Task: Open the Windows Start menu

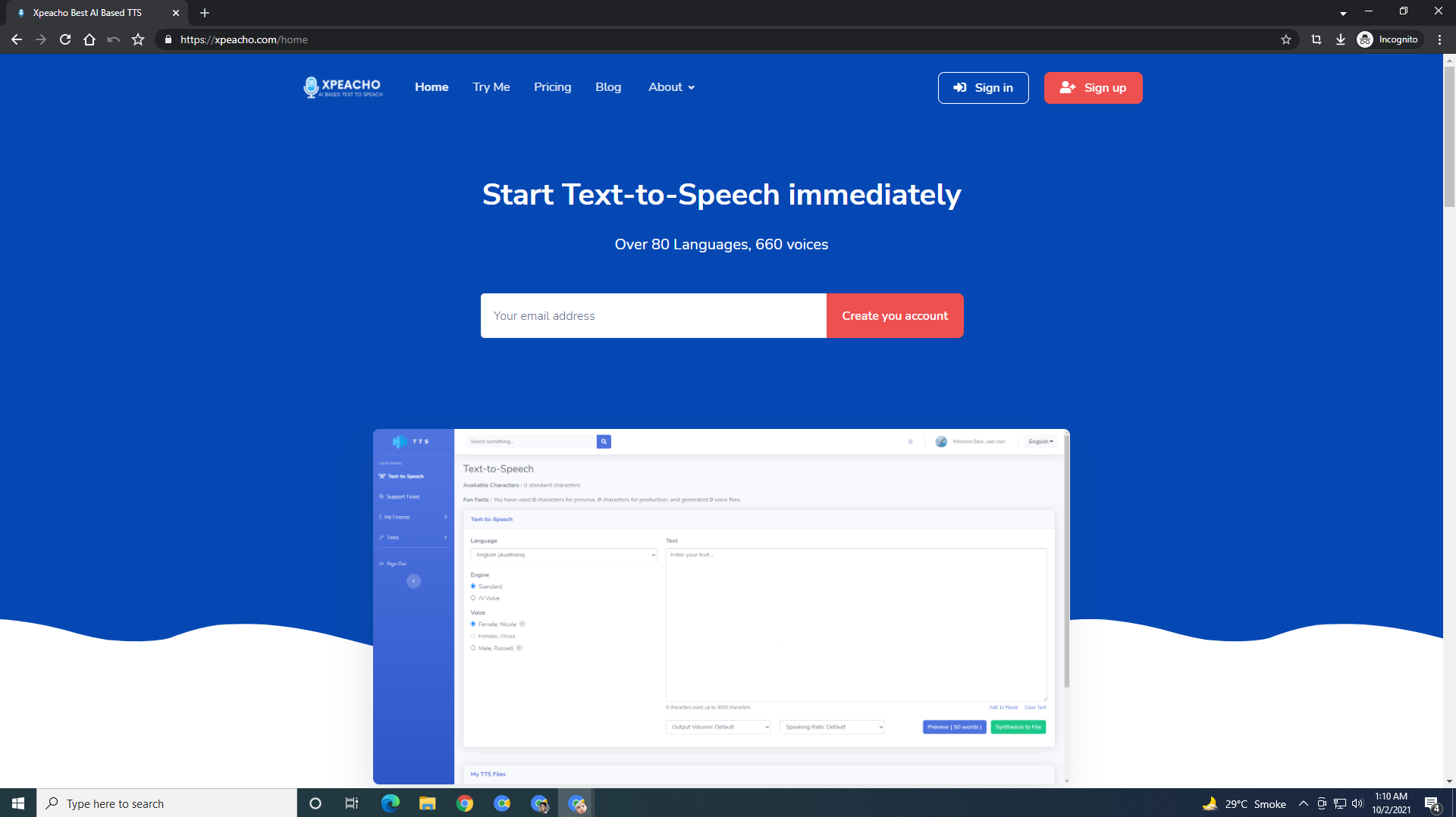Action: click(18, 803)
